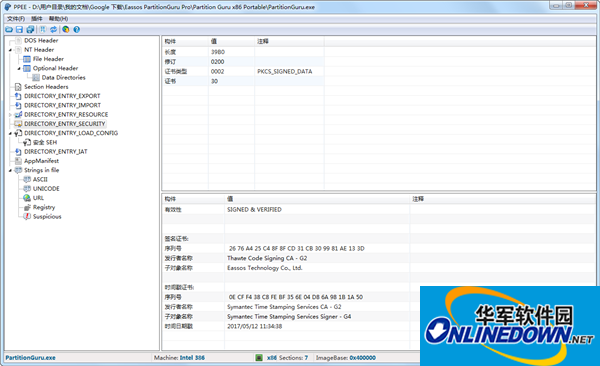Image resolution: width=600 pixels, height=366 pixels.
Task: Select the value 0002 in 证书类型 row
Action: (217, 72)
